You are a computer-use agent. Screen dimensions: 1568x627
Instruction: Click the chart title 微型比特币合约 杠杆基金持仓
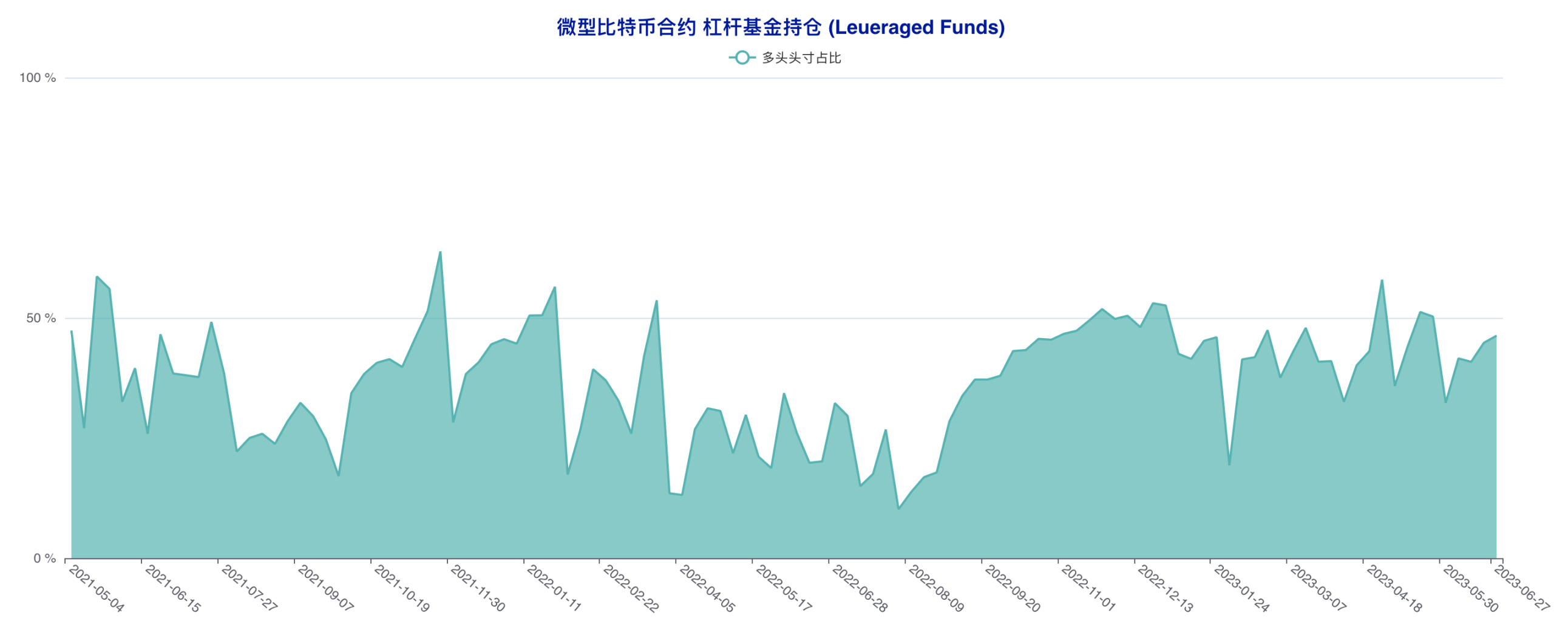tap(689, 27)
